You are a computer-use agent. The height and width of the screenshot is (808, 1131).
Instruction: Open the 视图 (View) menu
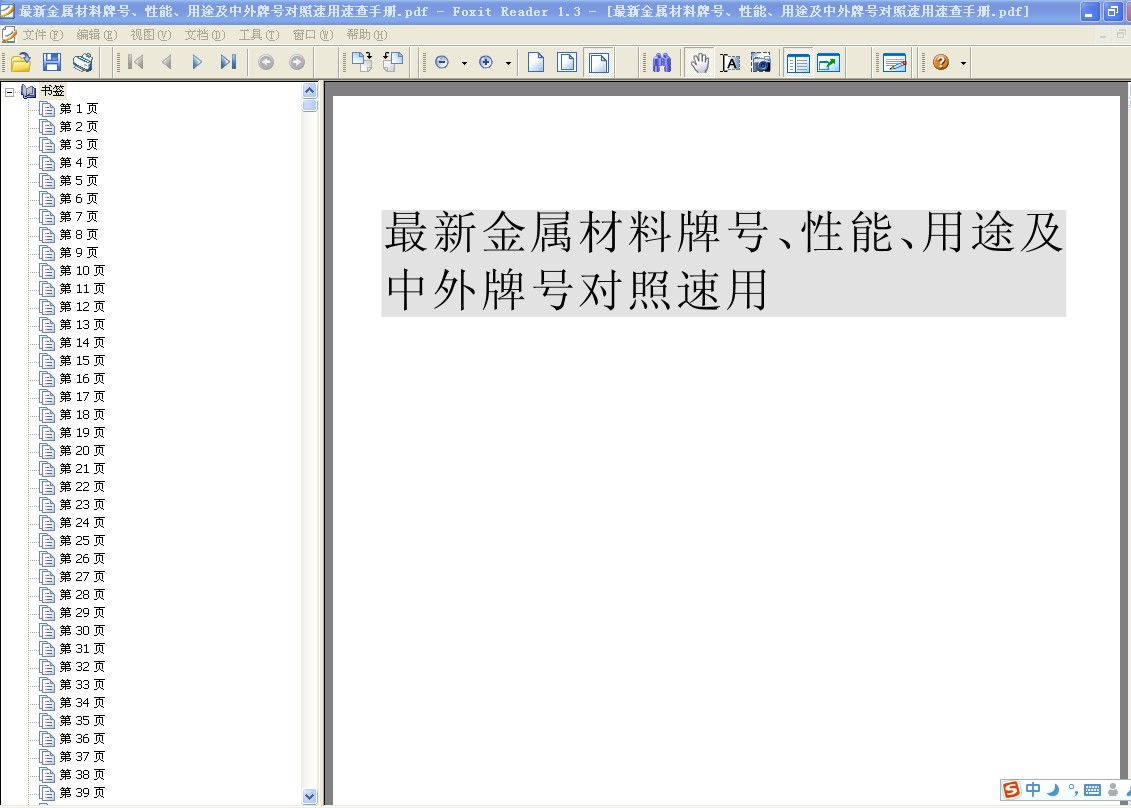coord(151,35)
